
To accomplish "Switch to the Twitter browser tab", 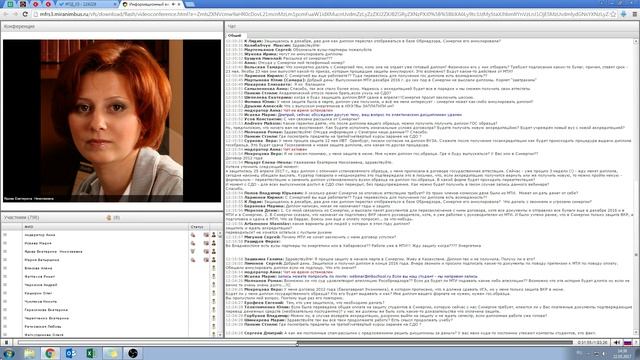I will [87, 4].
